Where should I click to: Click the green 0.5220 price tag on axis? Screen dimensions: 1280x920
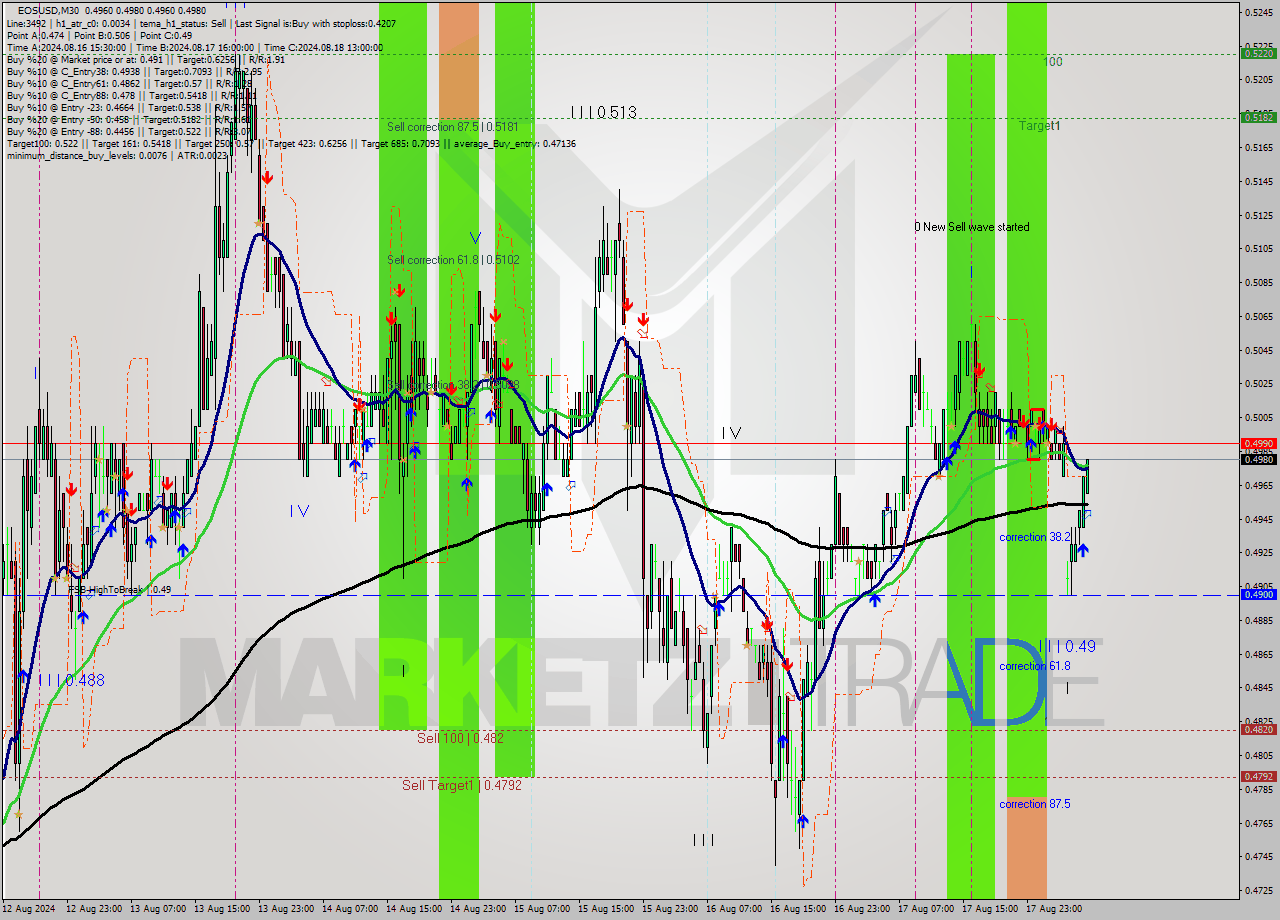1258,53
